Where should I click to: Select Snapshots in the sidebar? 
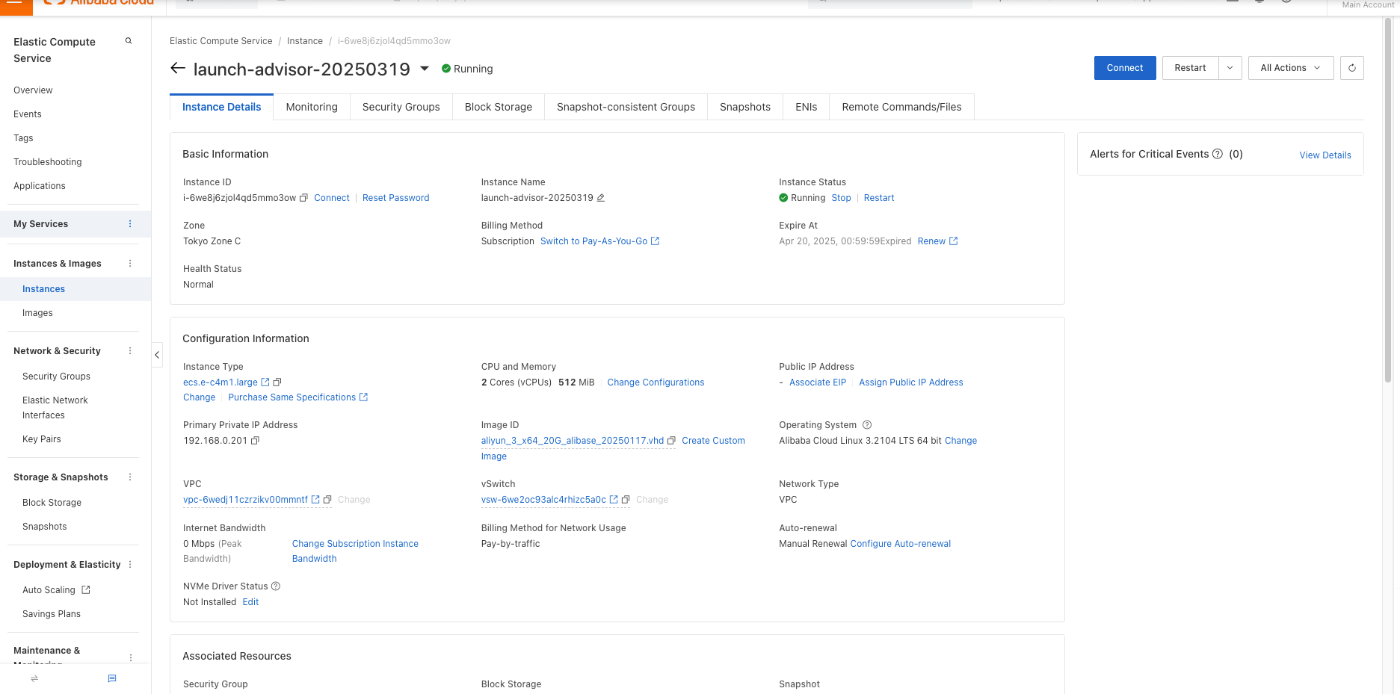point(45,526)
